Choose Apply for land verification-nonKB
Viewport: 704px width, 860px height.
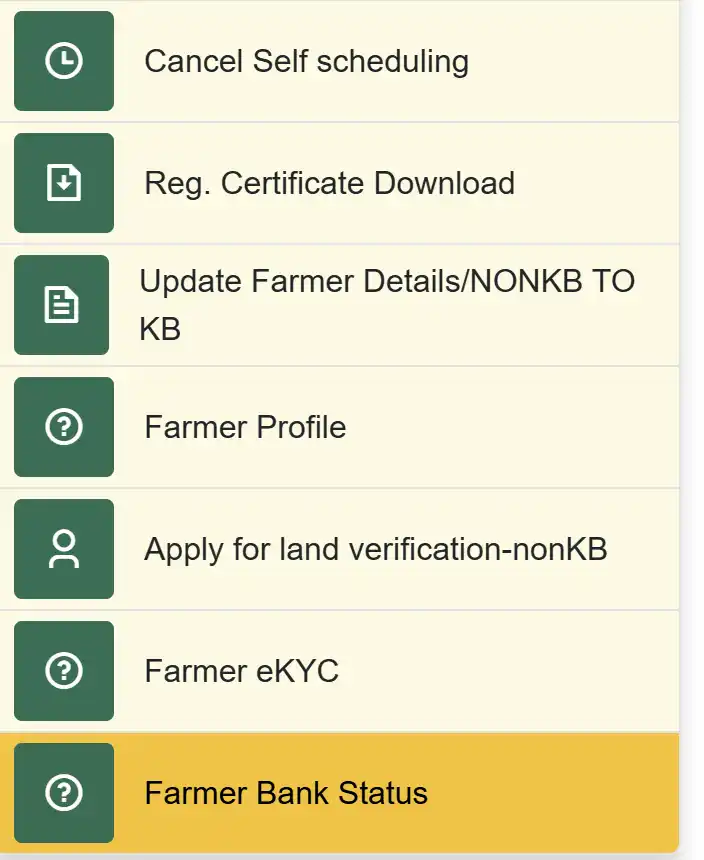(339, 549)
